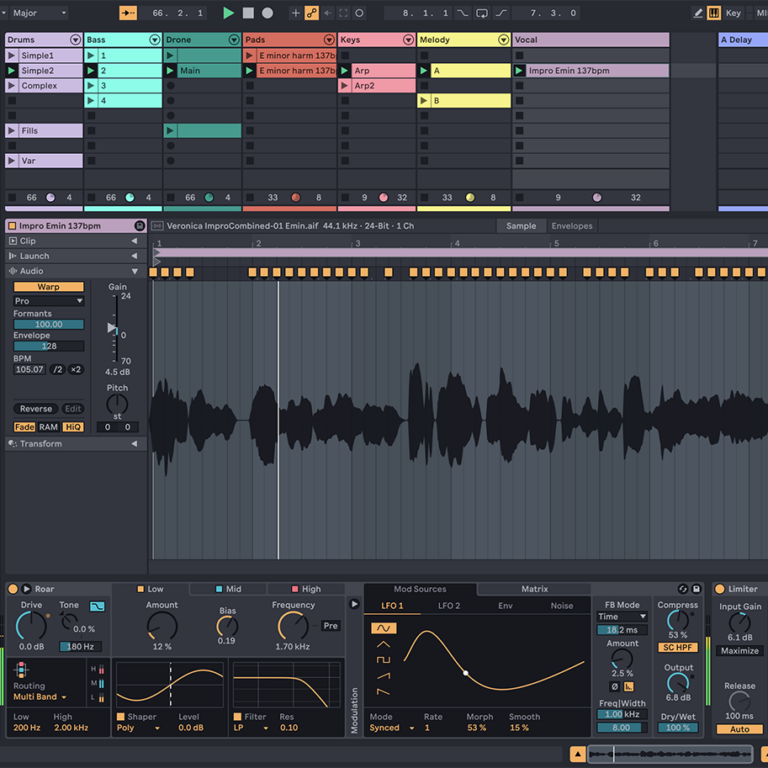Switch to the Envelopes tab
Viewport: 768px width, 768px height.
click(572, 226)
